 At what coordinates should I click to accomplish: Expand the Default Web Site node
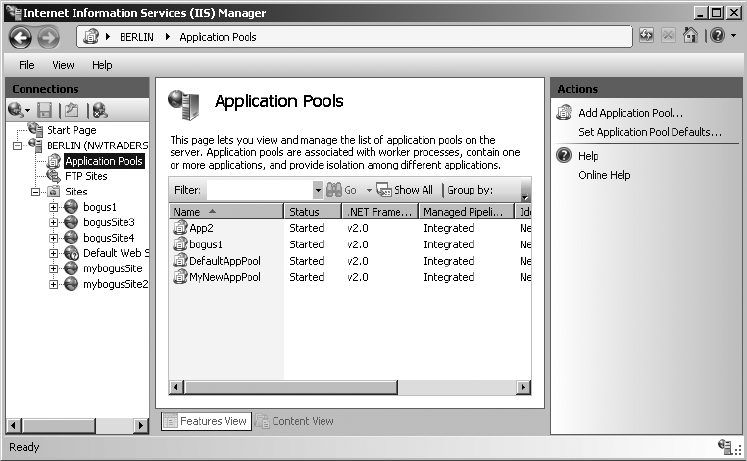click(53, 253)
